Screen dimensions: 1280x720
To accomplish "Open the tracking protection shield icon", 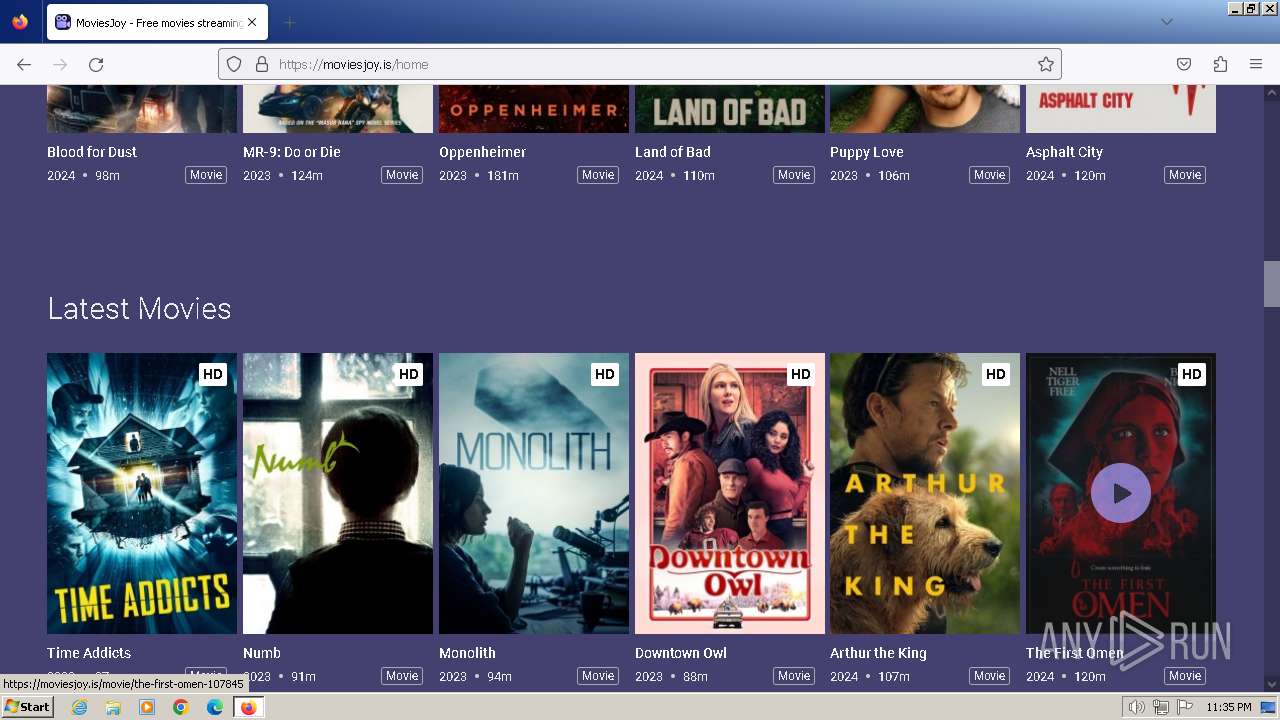I will [x=234, y=64].
